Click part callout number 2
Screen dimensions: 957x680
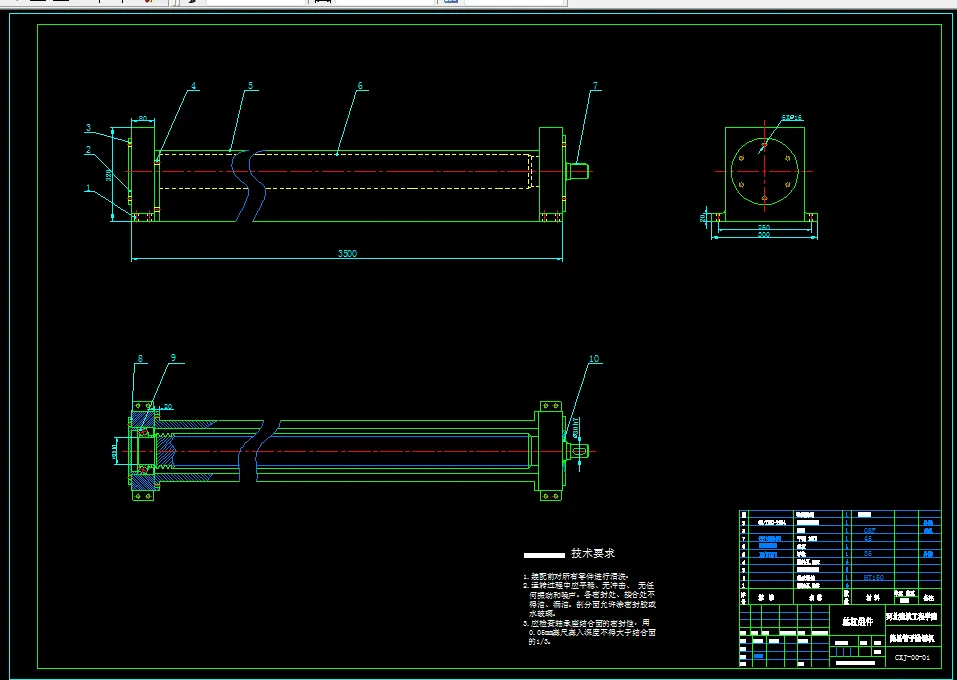(88, 150)
